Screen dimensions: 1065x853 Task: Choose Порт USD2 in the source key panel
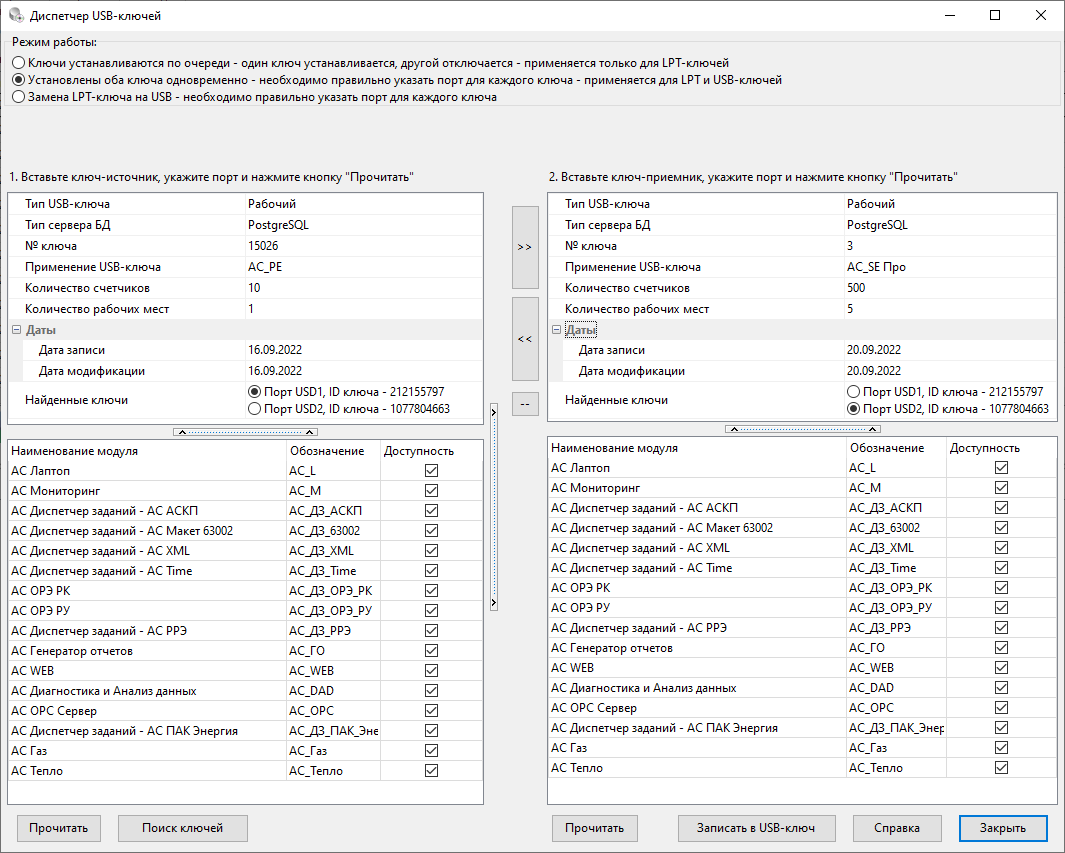pos(255,408)
